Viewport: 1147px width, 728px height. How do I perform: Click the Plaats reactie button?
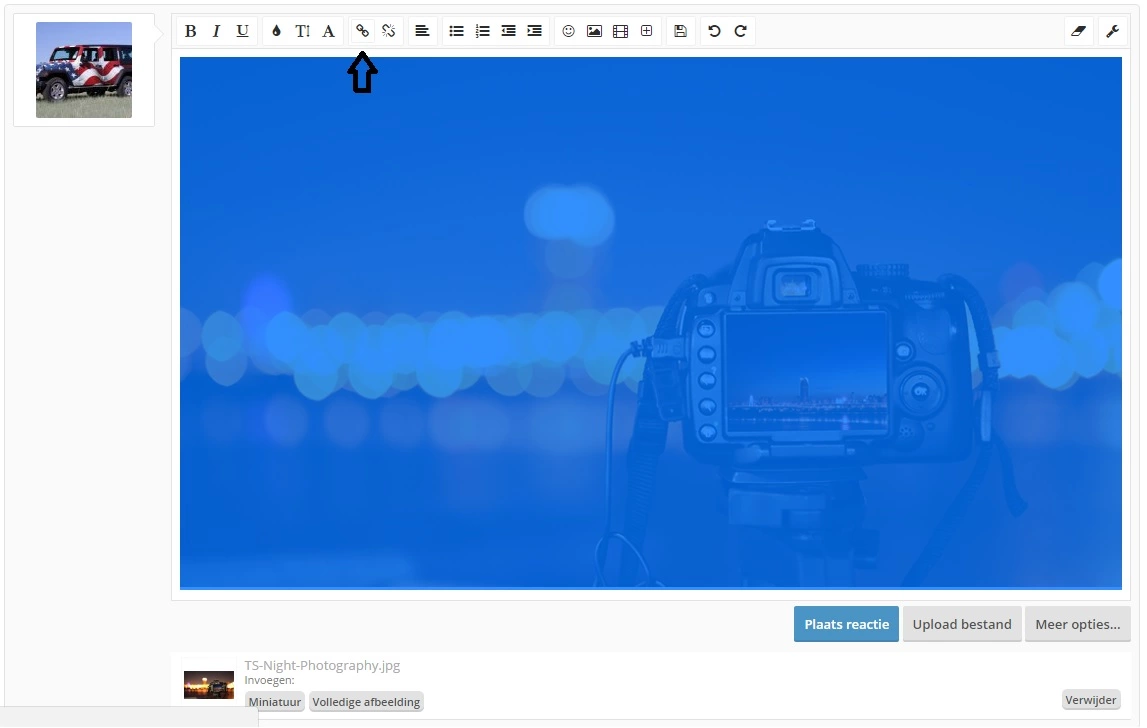[x=846, y=624]
